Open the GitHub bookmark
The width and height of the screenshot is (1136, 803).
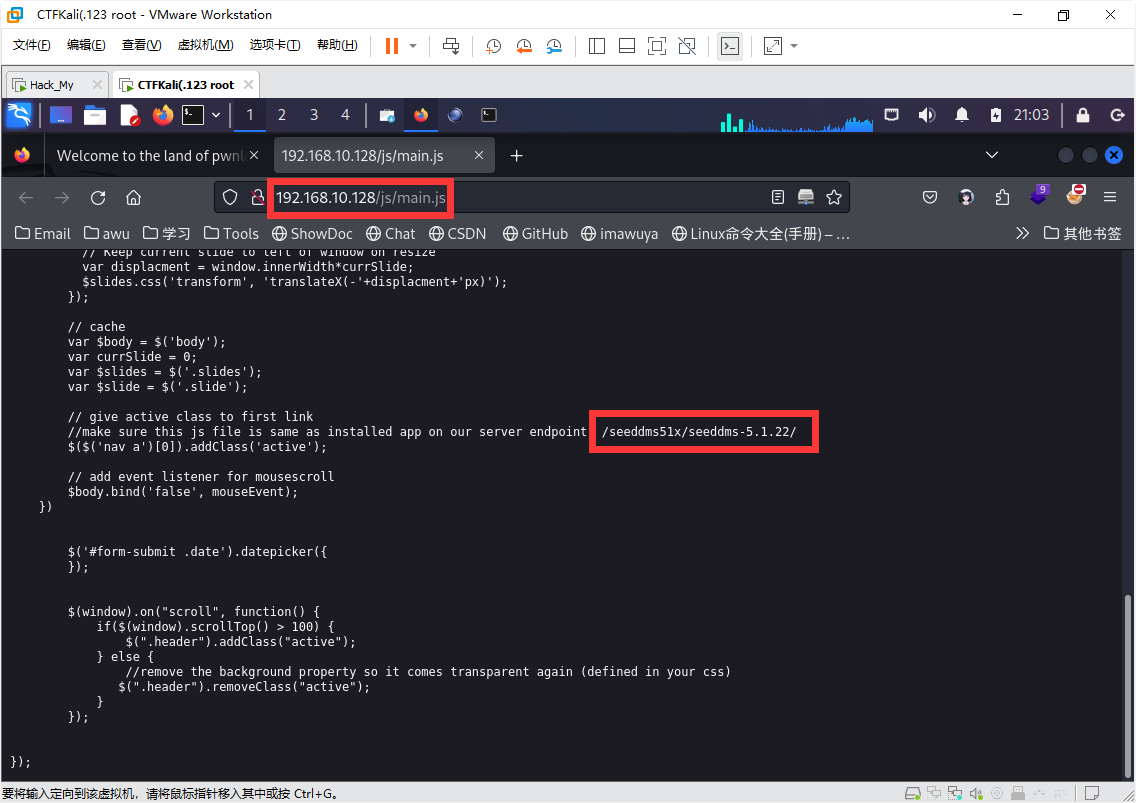coord(535,233)
